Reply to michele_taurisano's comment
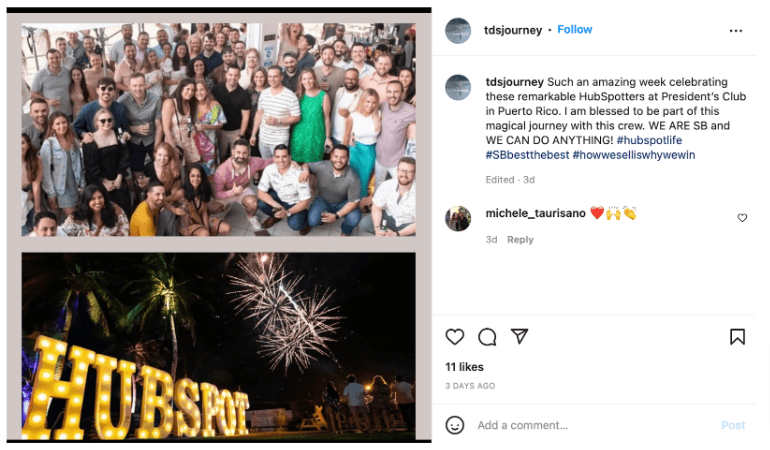Screen dimensions: 770x450 pos(520,240)
